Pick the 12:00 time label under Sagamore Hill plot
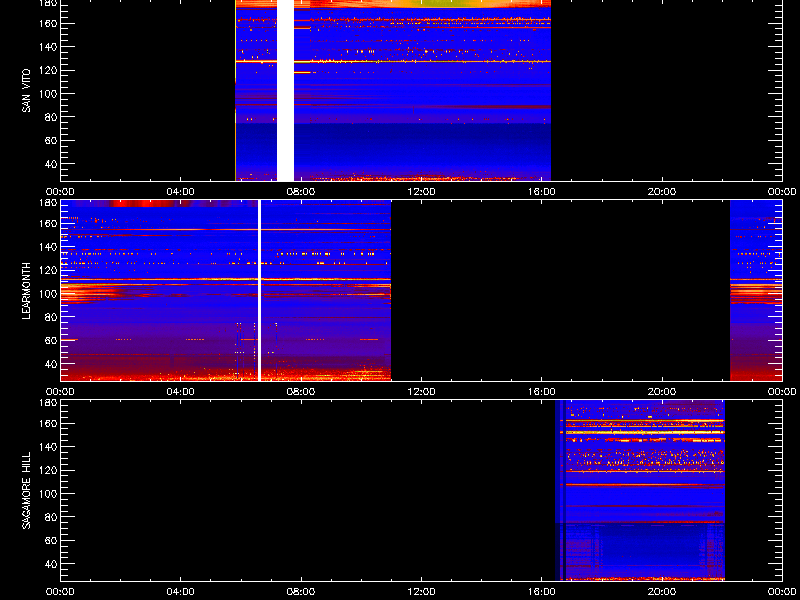Image resolution: width=800 pixels, height=600 pixels. (421, 592)
